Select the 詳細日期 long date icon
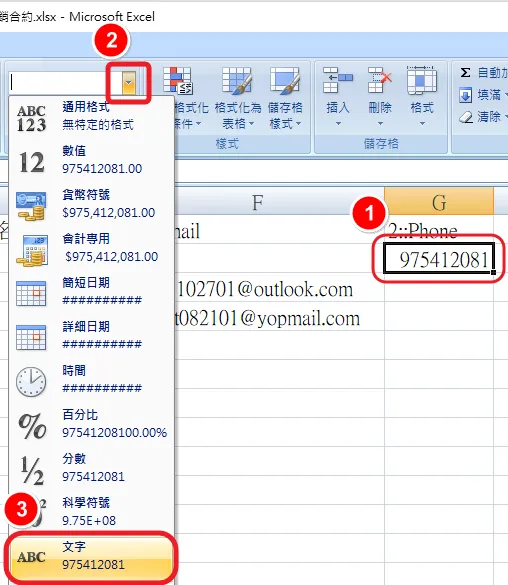Viewport: 508px width, 585px height. pyautogui.click(x=31, y=337)
